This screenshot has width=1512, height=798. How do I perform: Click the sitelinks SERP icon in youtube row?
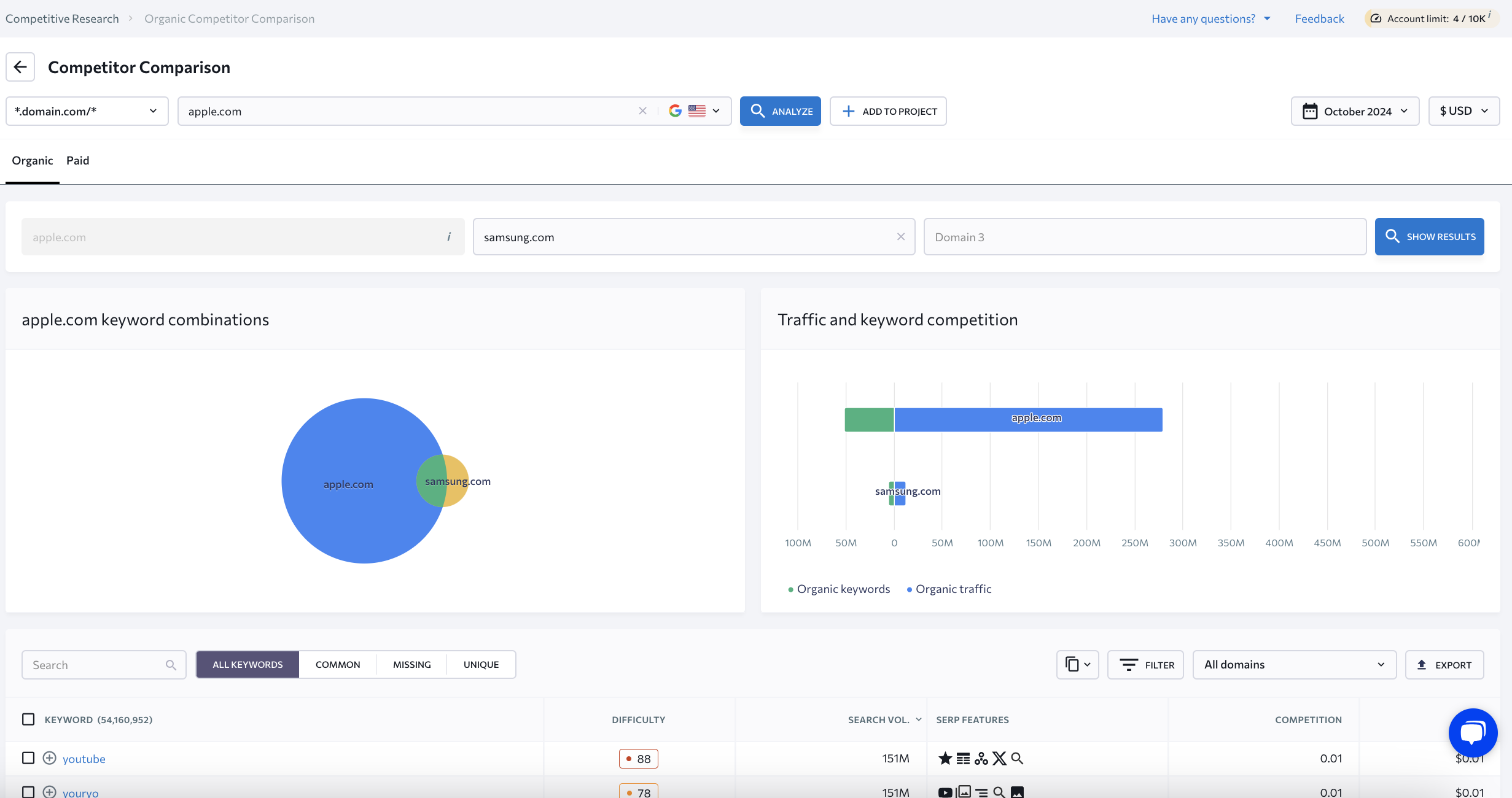(981, 759)
